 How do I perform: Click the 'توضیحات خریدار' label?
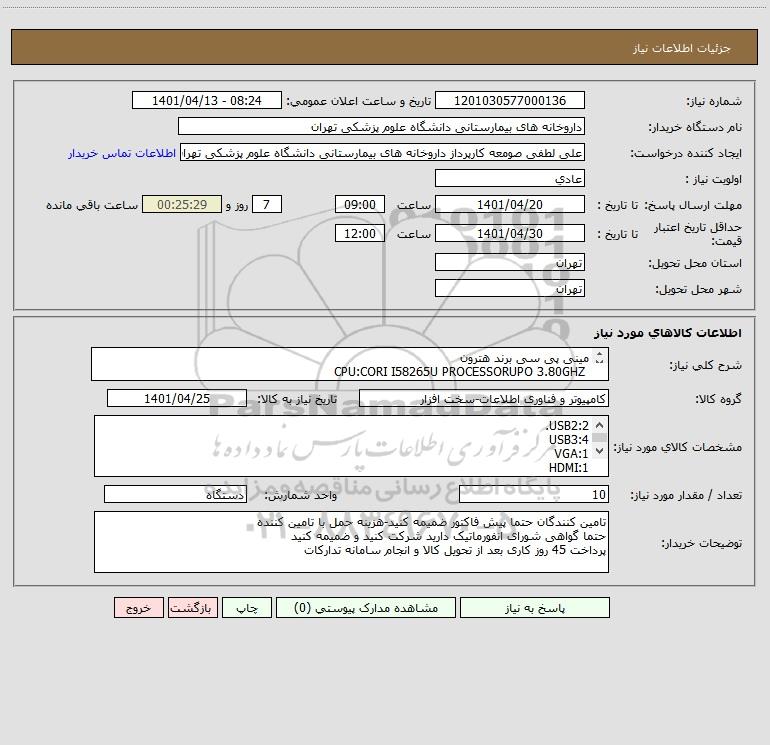(x=701, y=544)
